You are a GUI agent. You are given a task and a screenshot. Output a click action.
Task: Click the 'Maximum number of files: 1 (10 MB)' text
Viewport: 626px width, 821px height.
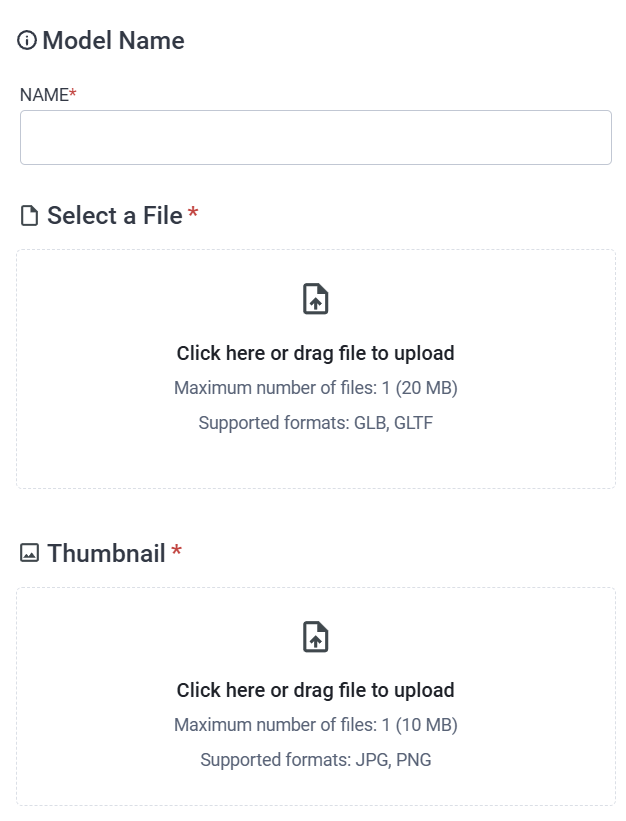[316, 725]
